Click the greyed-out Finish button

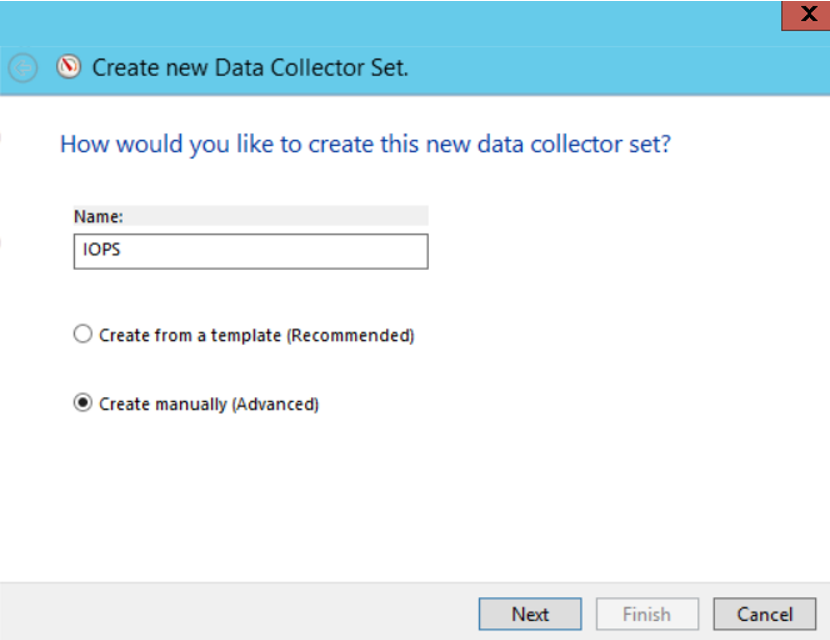click(647, 614)
